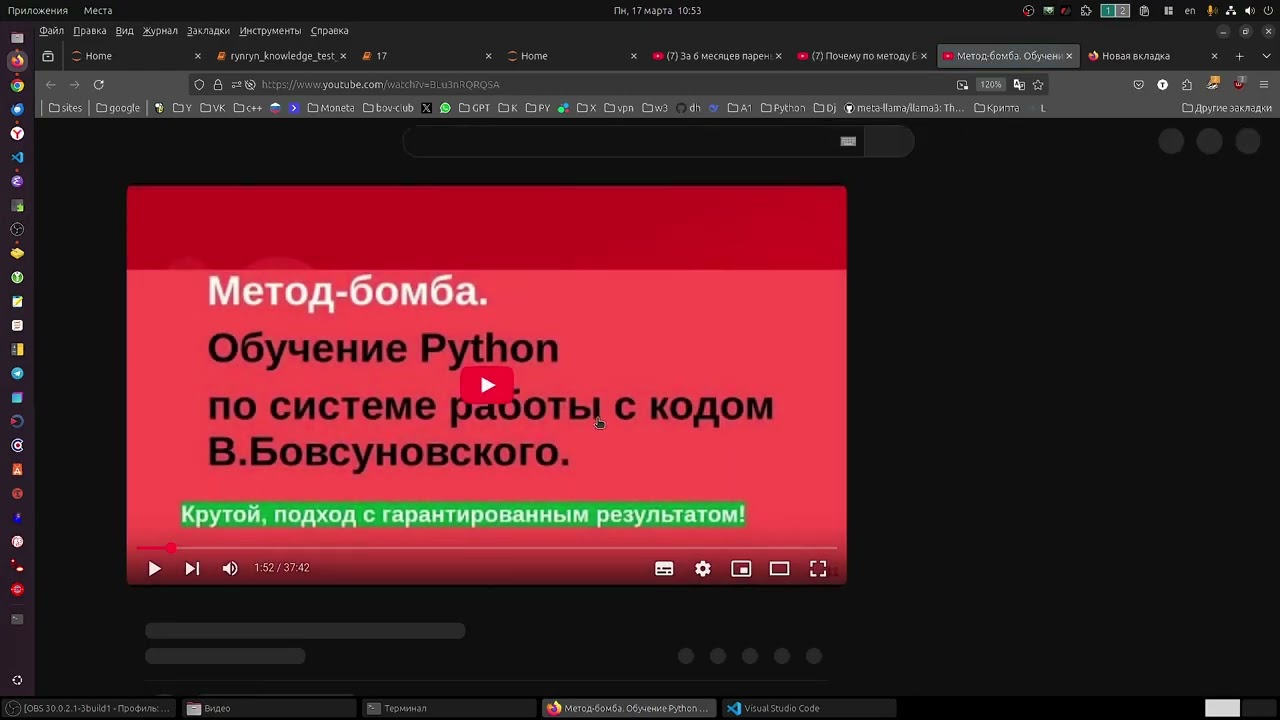Open the Справка menu
This screenshot has height=720, width=1280.
pos(329,31)
